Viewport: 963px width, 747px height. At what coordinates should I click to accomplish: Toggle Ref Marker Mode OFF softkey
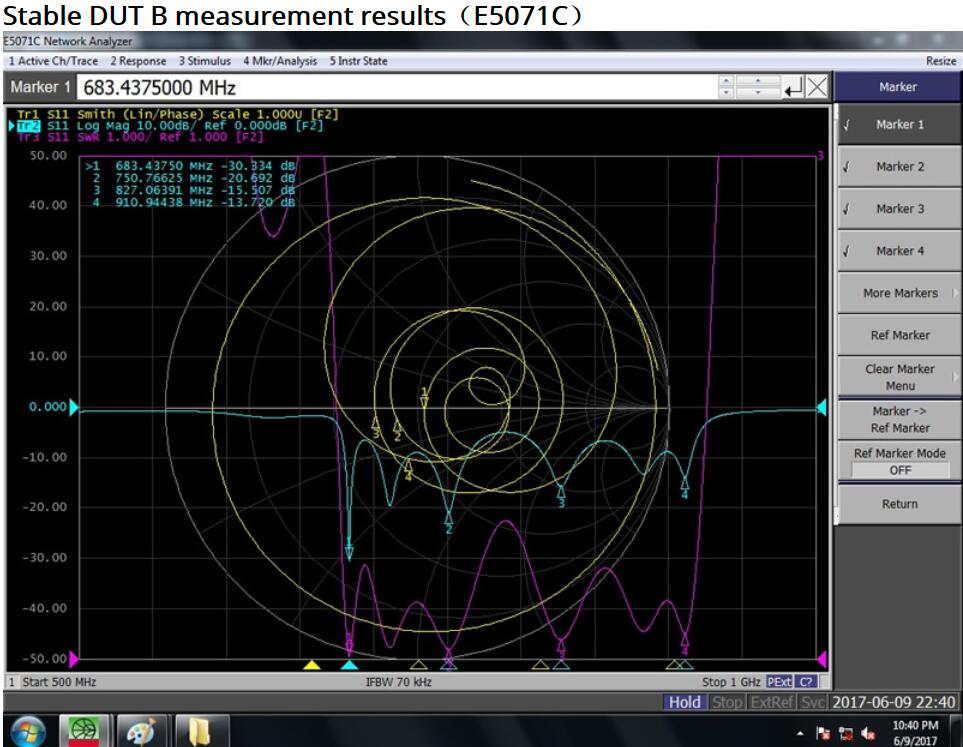[899, 461]
